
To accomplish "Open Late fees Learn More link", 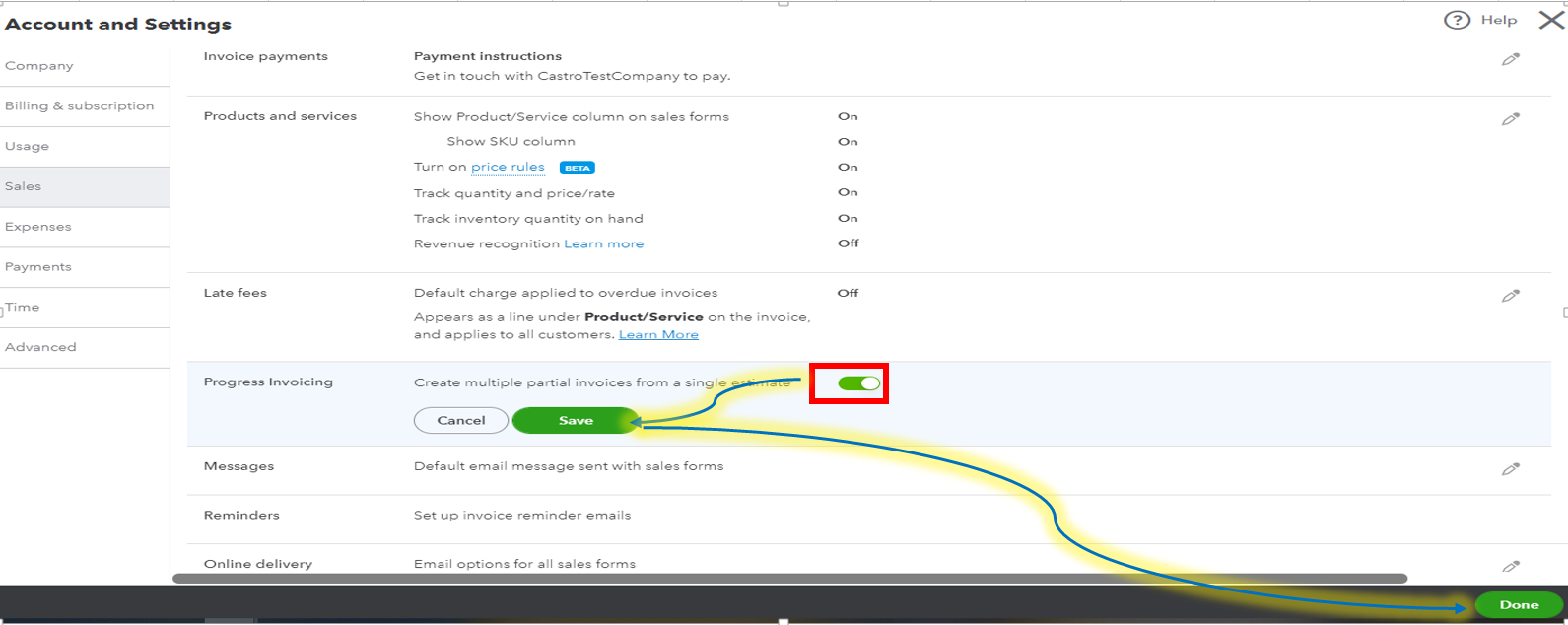I will tap(658, 335).
